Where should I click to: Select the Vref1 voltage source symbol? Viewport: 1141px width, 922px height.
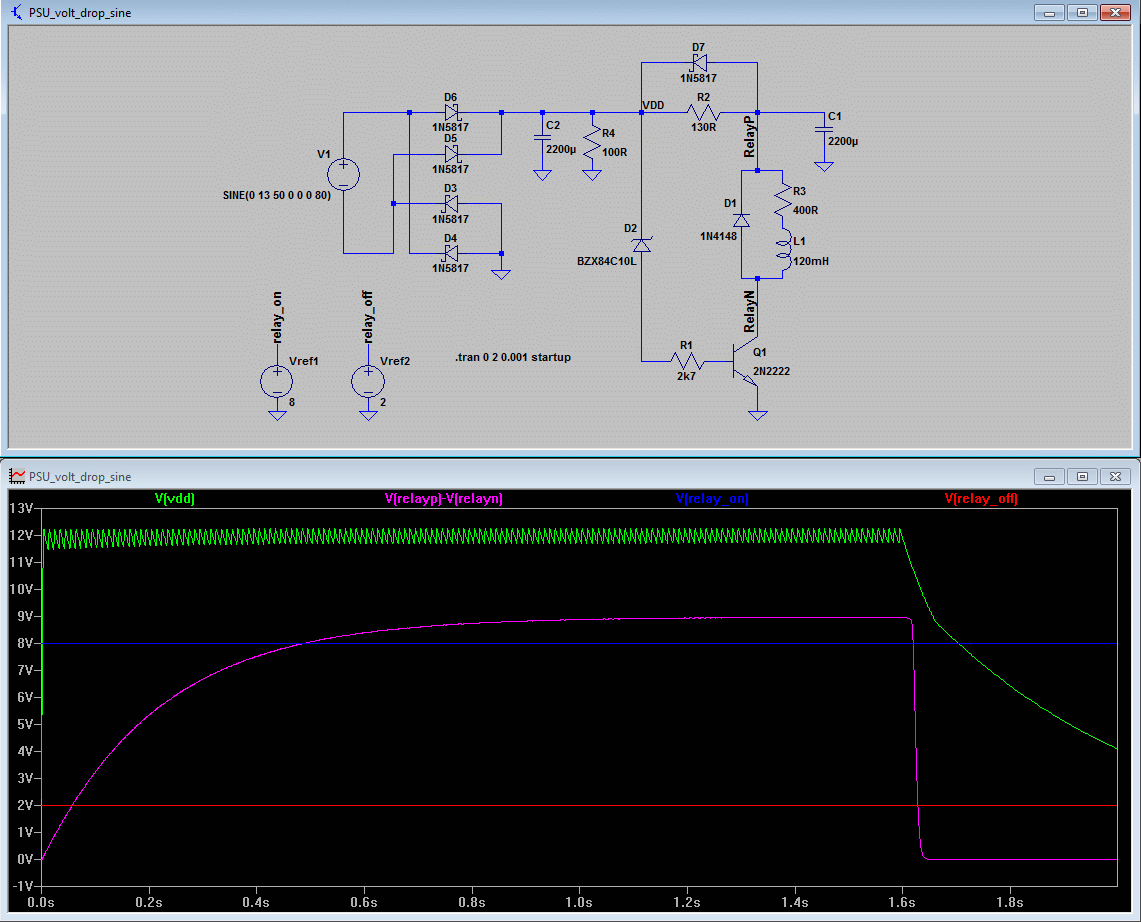point(276,380)
